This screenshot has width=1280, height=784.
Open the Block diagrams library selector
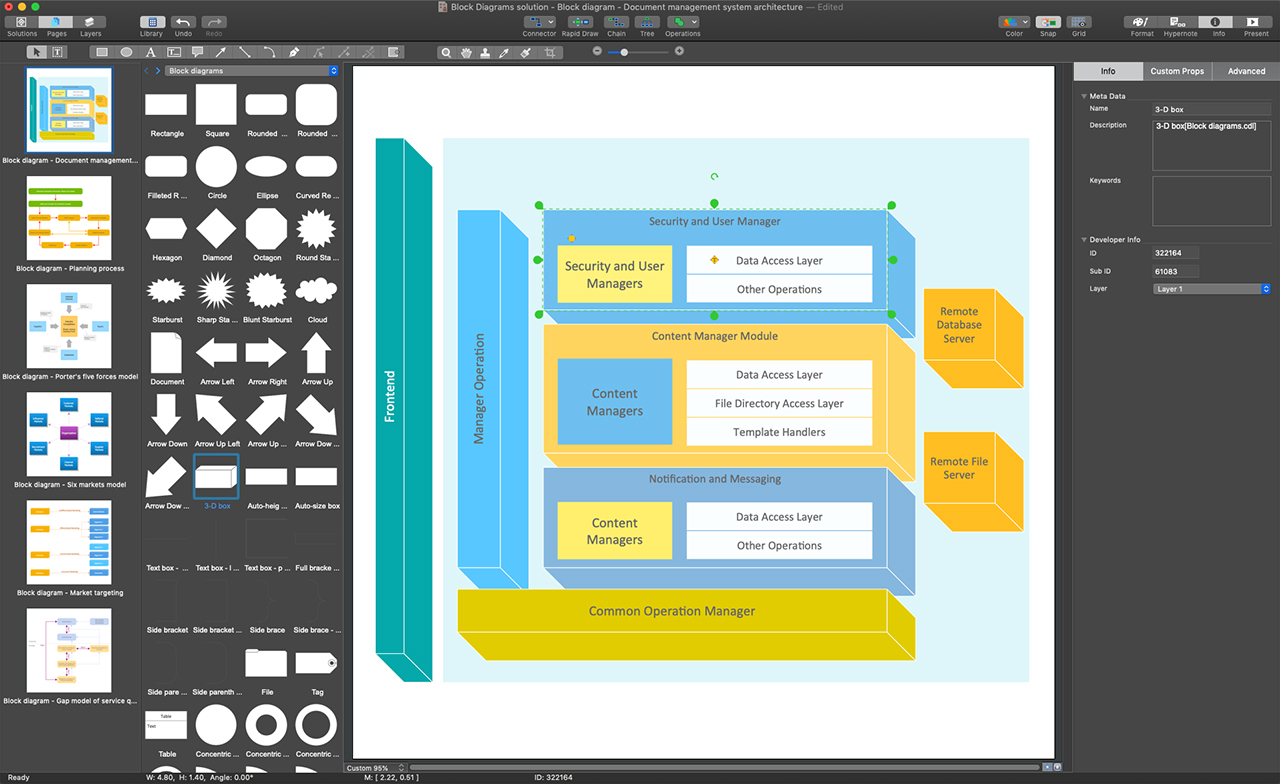pos(249,71)
